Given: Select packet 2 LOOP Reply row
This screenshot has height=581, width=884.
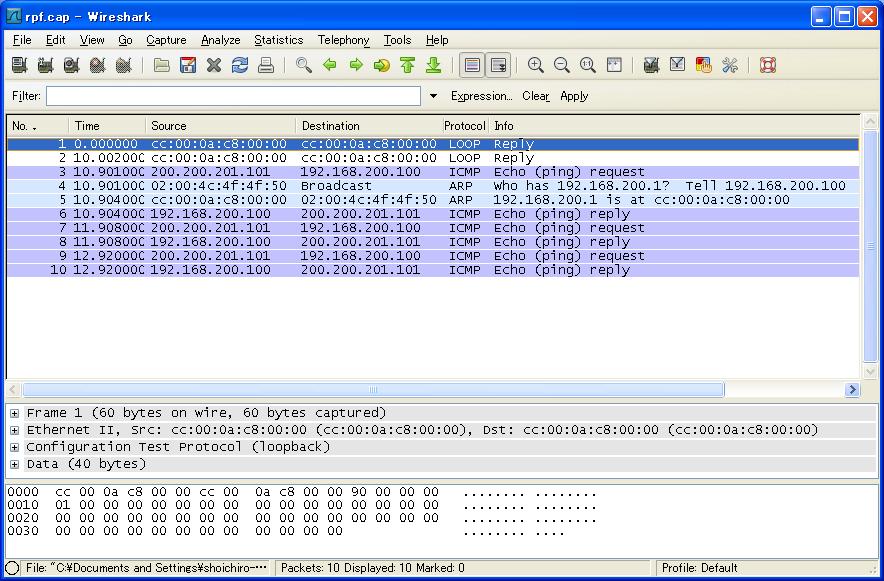Looking at the screenshot, I should pos(433,158).
